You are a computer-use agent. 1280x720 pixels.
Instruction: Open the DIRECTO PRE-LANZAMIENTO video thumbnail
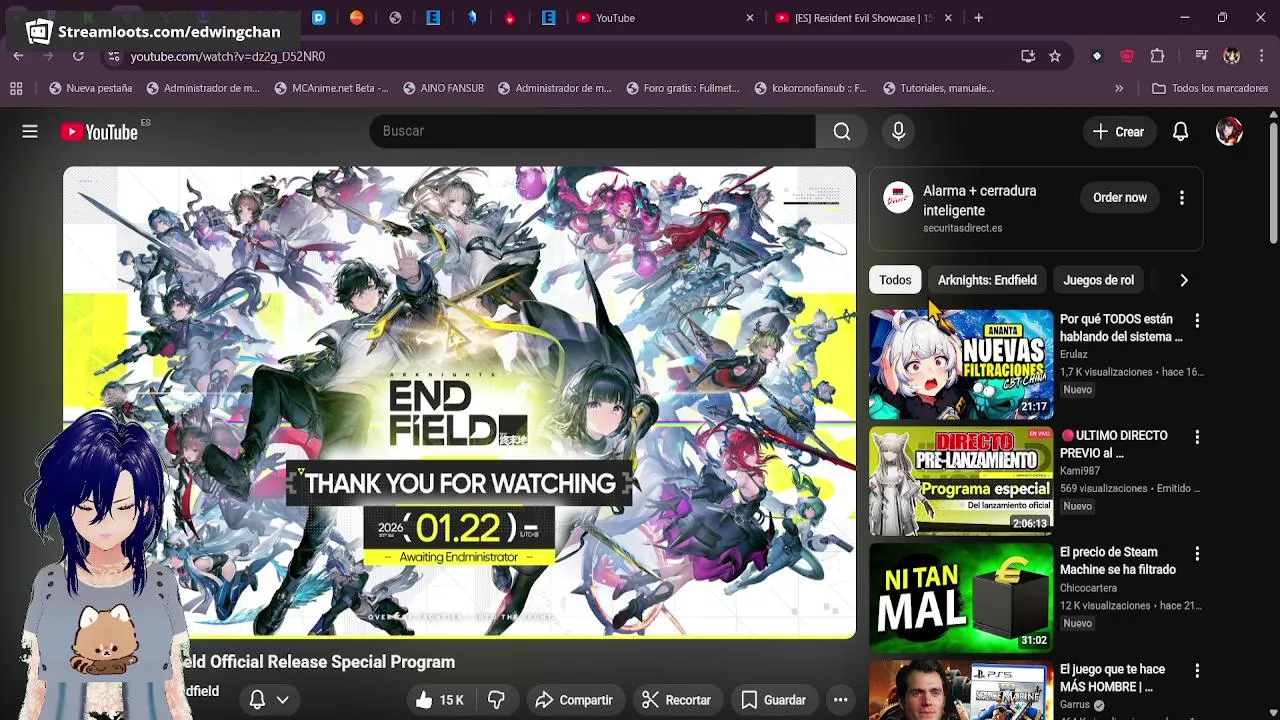[961, 481]
